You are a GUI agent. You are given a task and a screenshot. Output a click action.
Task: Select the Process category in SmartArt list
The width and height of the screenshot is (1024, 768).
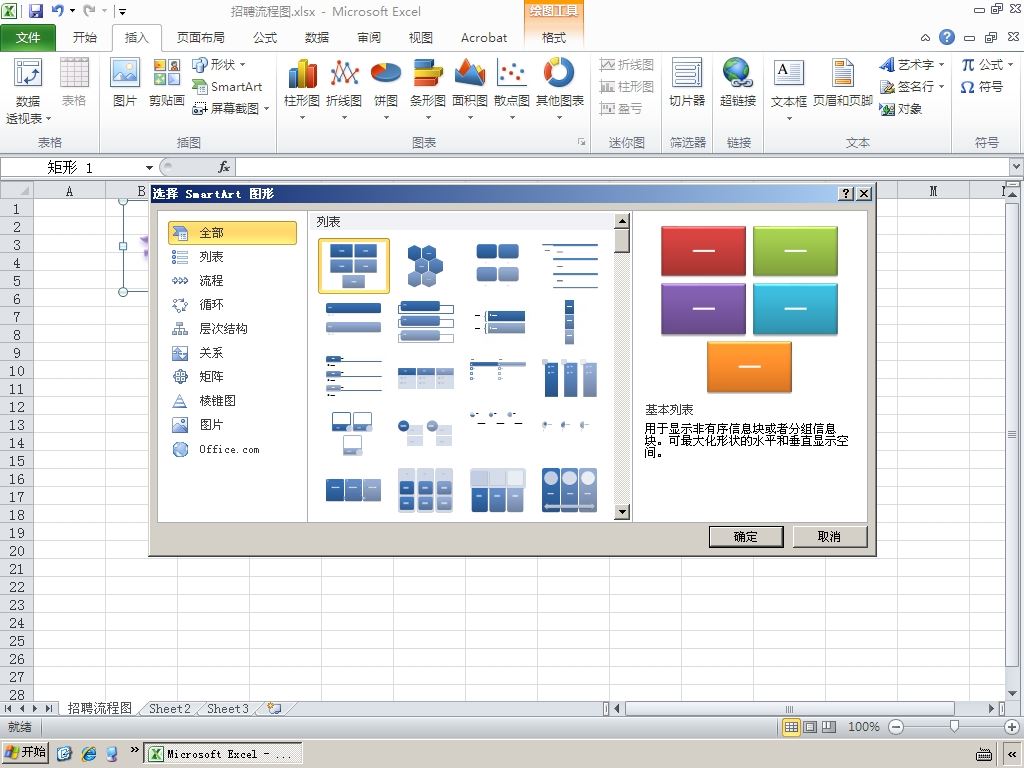(232, 281)
